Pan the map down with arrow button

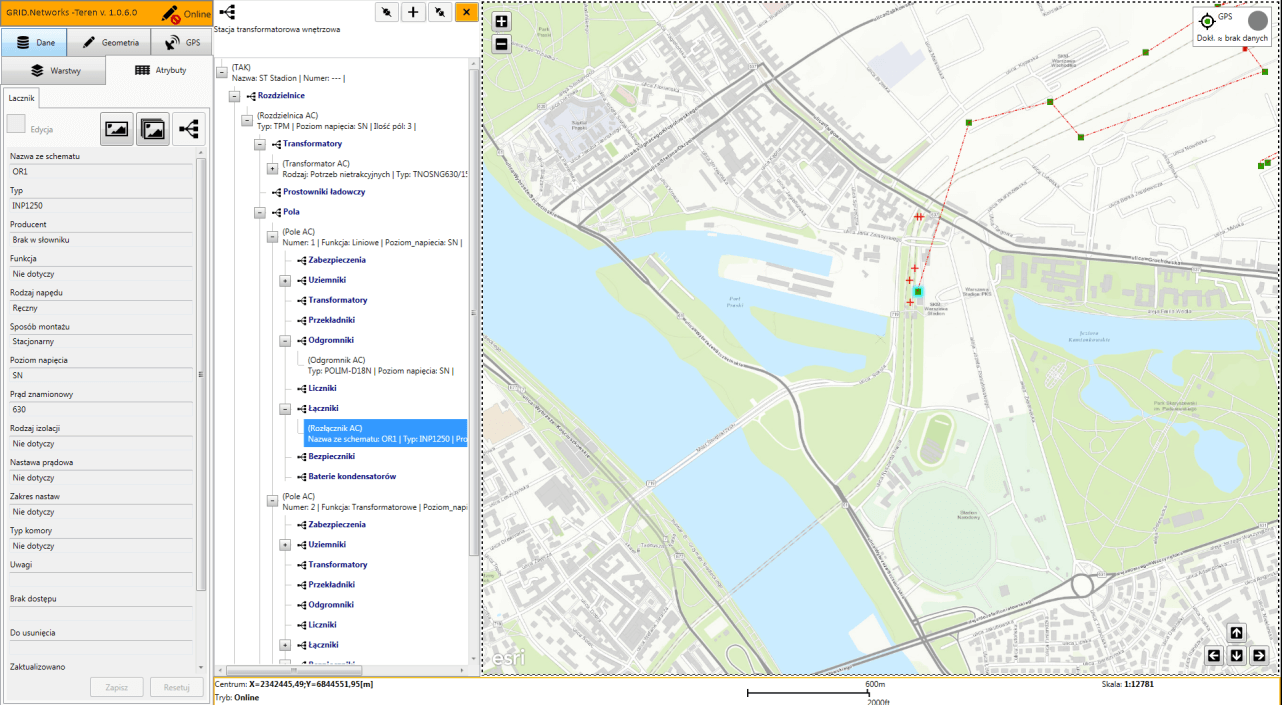point(1236,656)
